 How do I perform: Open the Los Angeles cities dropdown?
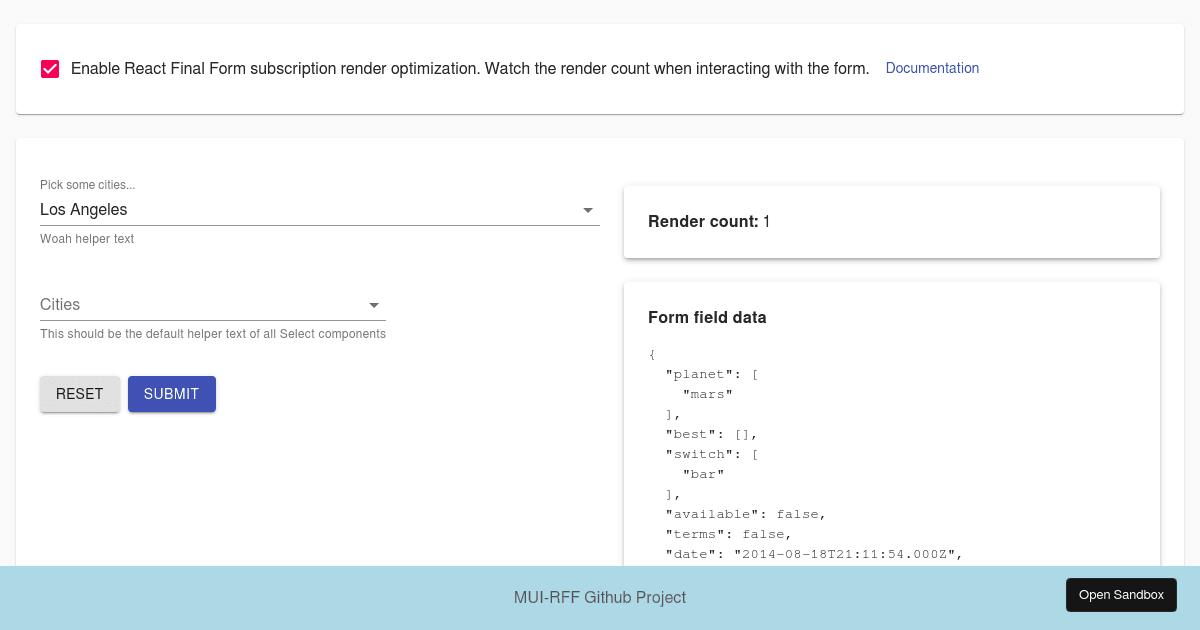[320, 210]
